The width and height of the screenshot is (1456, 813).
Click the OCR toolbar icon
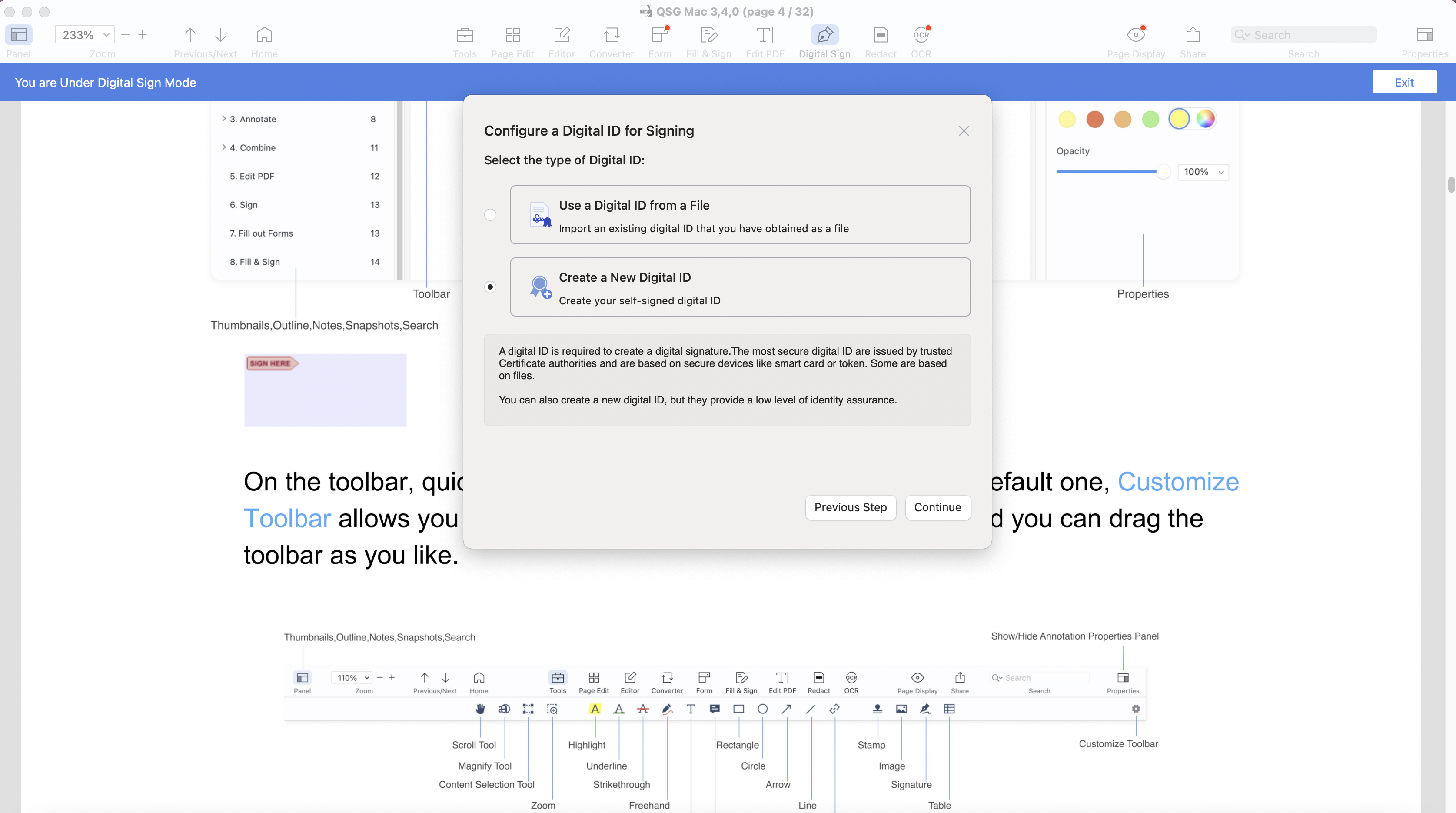pos(921,35)
